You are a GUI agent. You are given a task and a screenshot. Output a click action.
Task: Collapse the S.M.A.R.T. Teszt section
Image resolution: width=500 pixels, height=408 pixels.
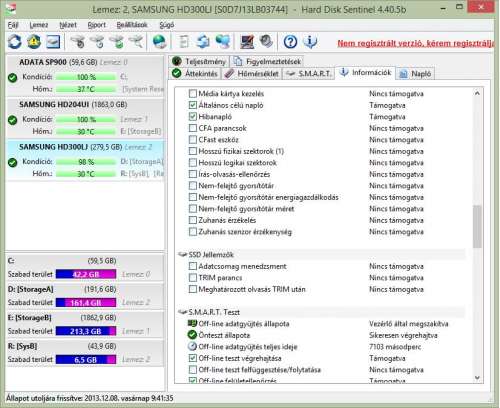coord(183,312)
